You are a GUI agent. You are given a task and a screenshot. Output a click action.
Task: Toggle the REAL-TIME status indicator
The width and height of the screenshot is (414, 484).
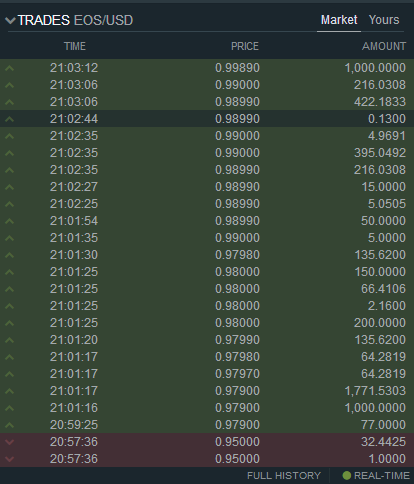[376, 475]
